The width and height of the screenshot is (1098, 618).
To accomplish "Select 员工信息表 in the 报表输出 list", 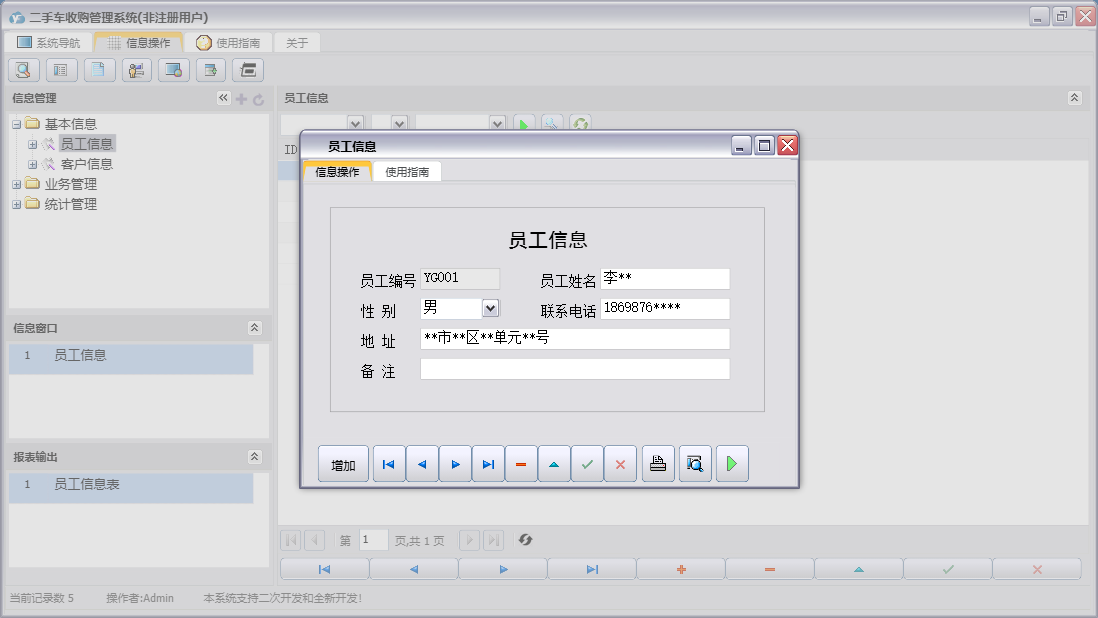I will click(x=87, y=484).
